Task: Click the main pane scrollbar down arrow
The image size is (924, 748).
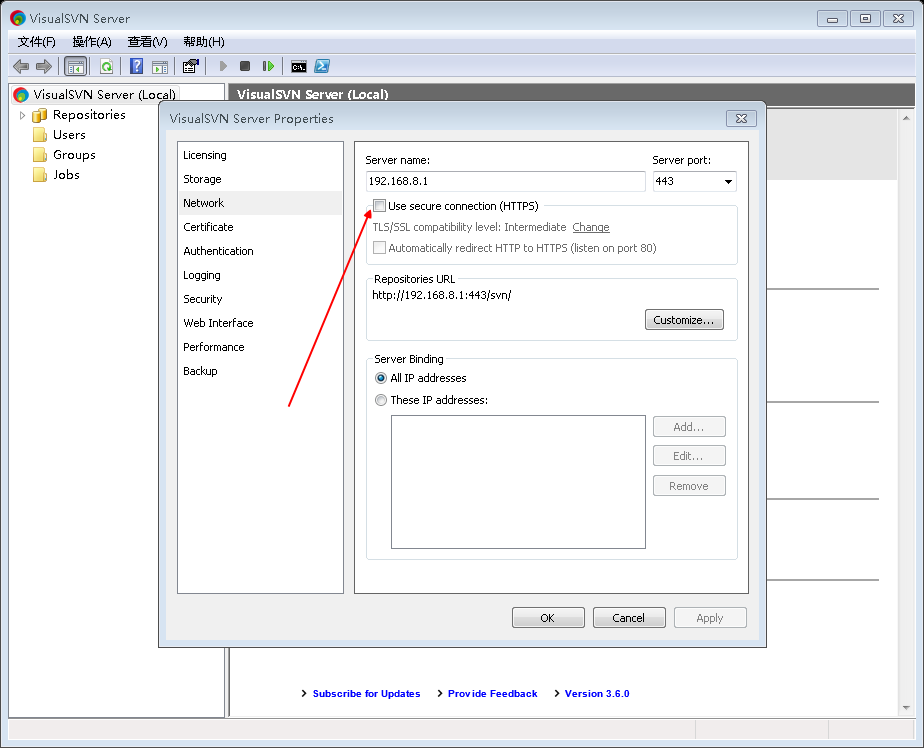Action: (x=906, y=708)
